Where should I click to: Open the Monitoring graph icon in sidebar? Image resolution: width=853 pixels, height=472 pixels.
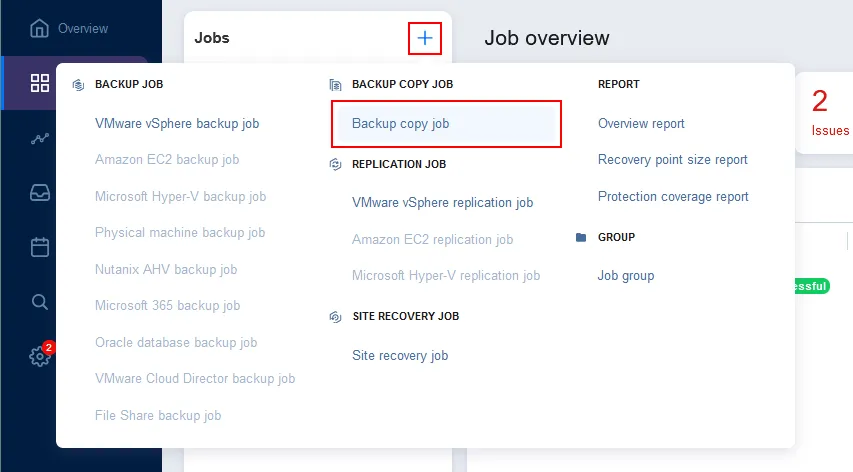(40, 138)
